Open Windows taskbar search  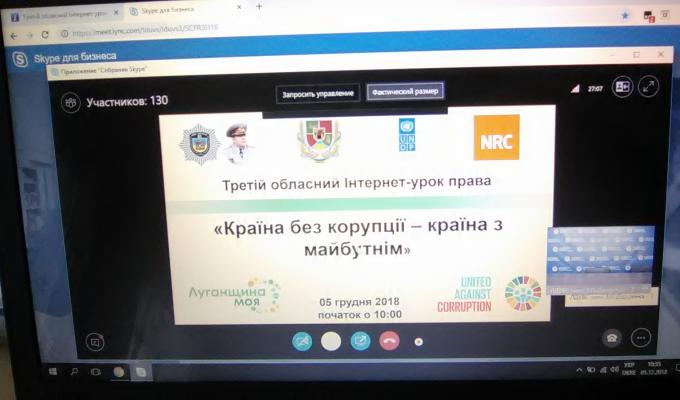click(75, 372)
